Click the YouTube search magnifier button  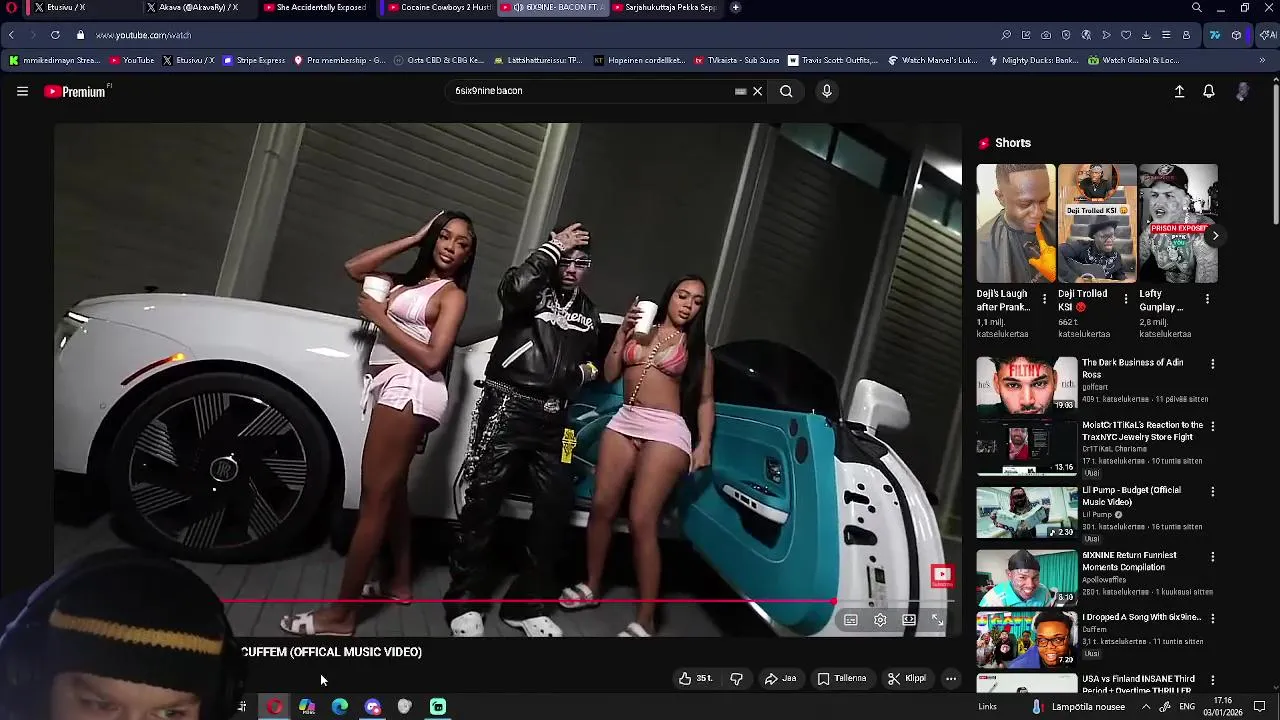coord(786,91)
